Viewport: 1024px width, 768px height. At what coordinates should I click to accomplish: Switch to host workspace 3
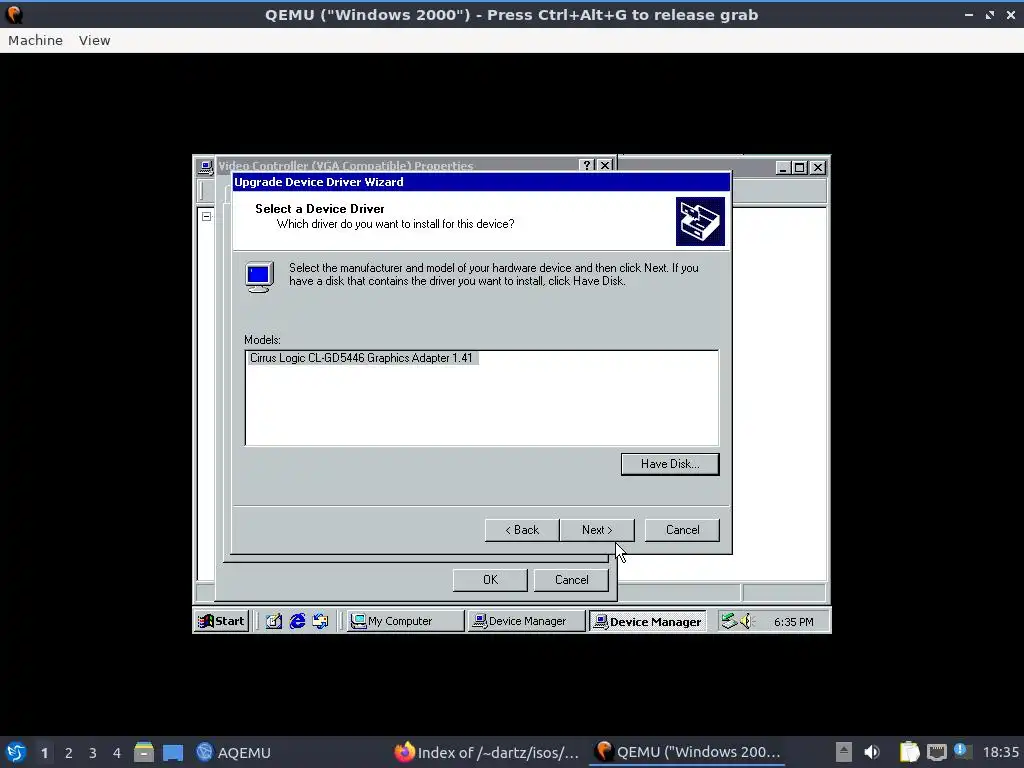(x=93, y=753)
